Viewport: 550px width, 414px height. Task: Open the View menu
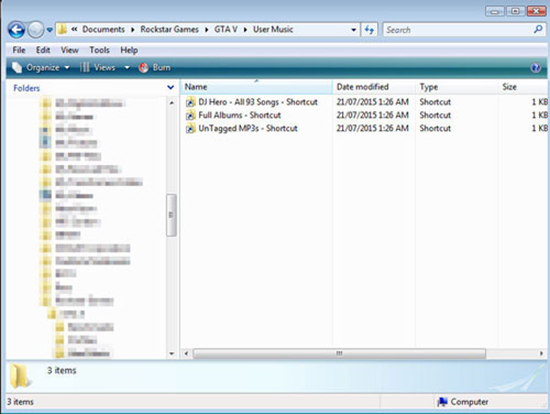(69, 50)
